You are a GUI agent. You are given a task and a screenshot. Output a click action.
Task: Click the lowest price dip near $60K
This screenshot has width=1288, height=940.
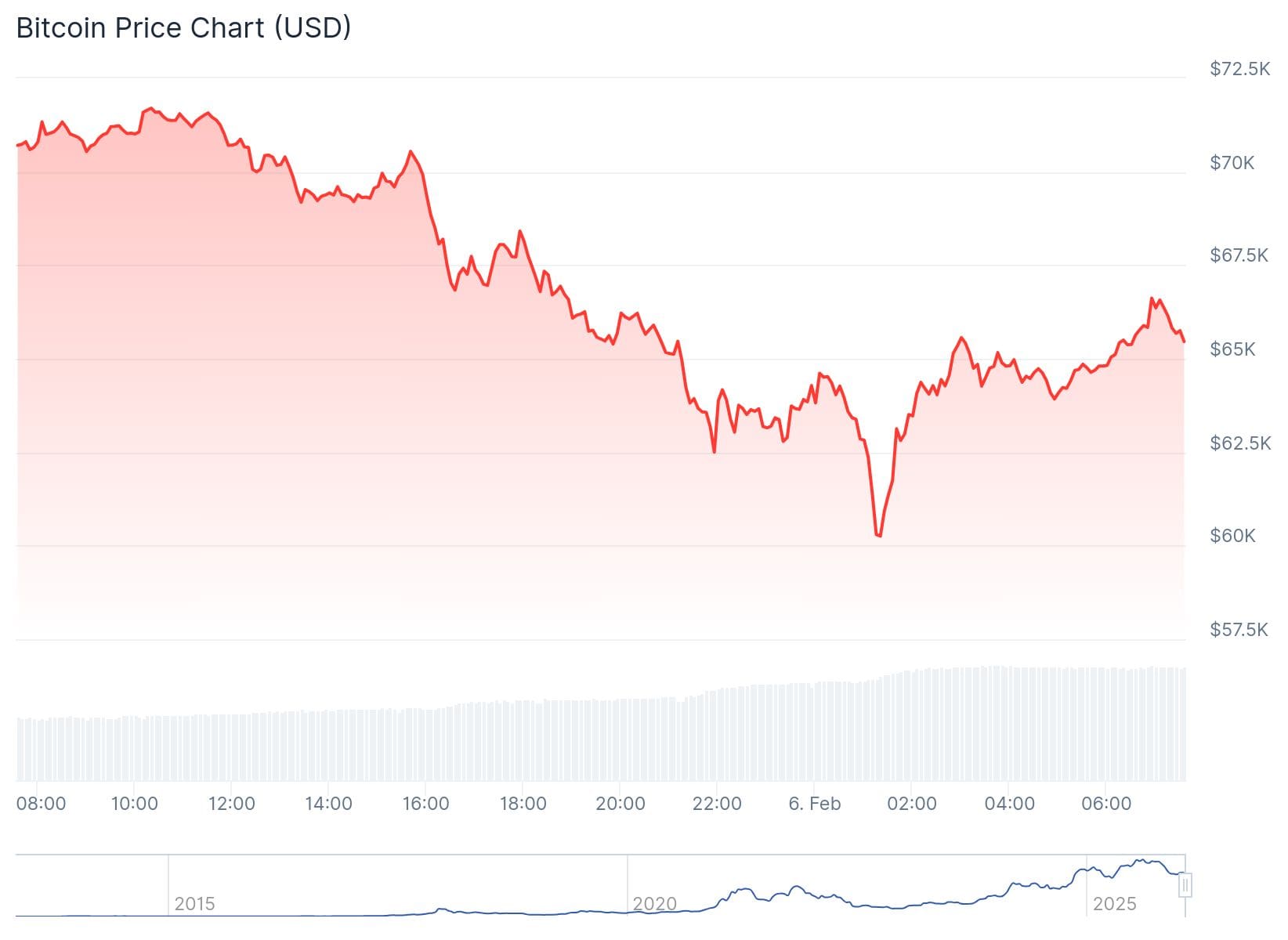pos(878,536)
